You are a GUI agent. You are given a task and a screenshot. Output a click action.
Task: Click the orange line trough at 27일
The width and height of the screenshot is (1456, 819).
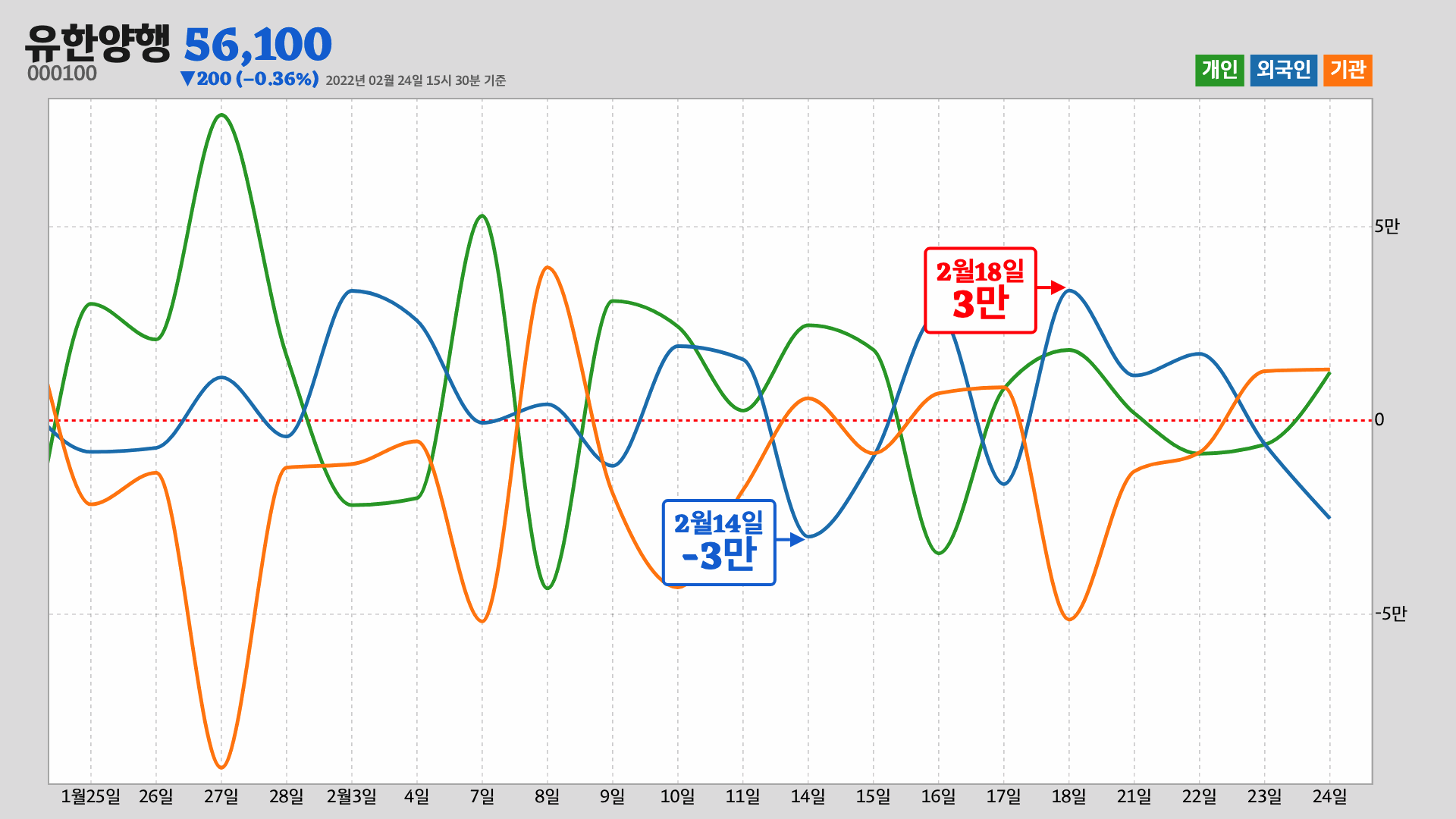pos(221,767)
